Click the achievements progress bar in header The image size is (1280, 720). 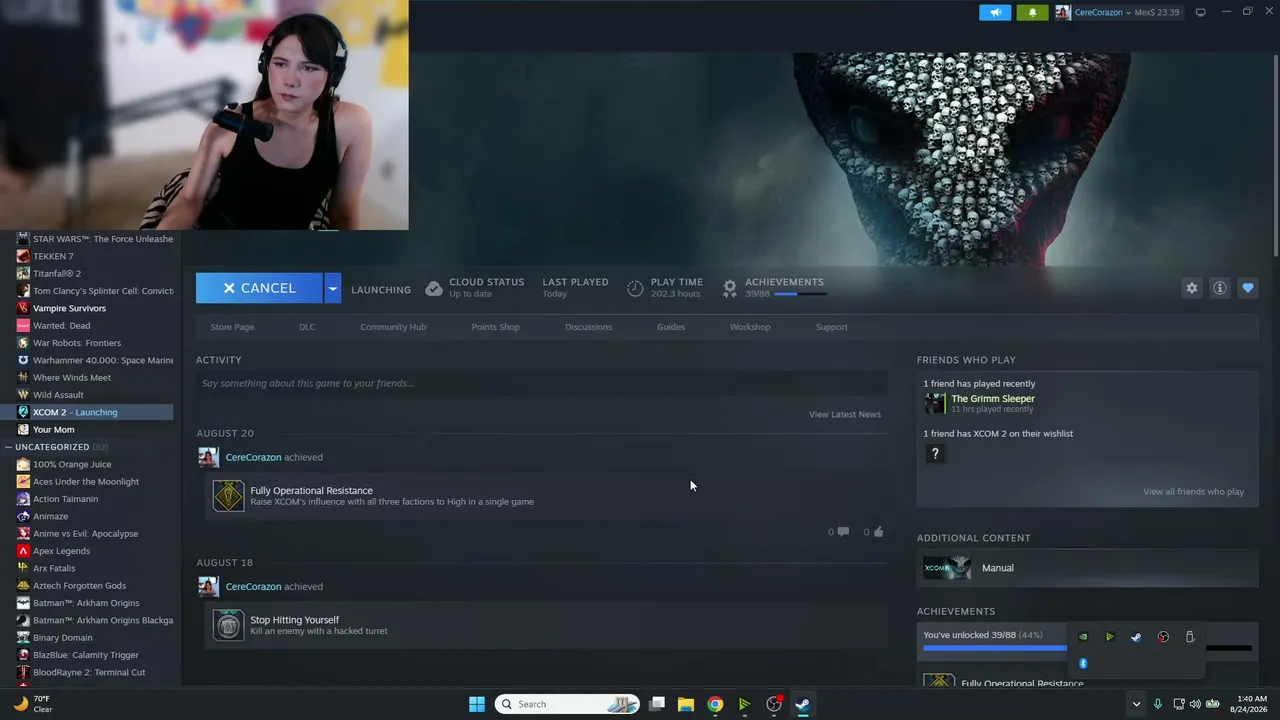[800, 294]
